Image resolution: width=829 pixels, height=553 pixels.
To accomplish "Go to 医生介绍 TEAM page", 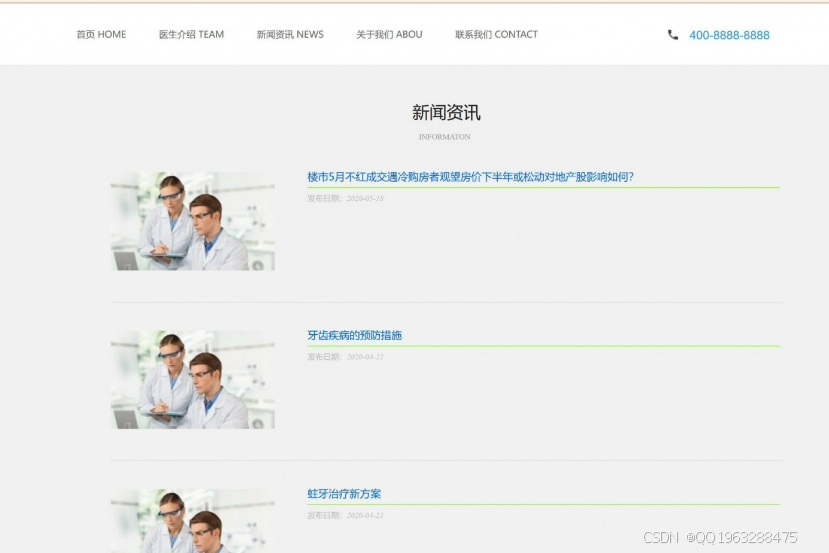I will pos(191,34).
